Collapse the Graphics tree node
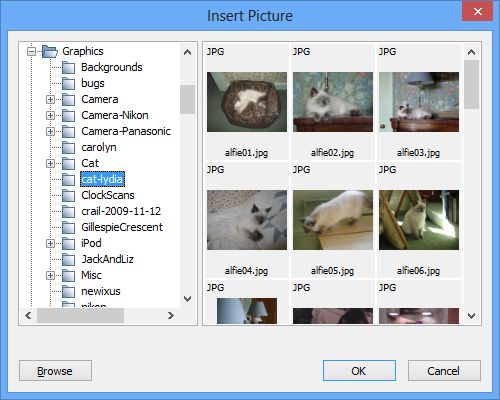The image size is (500, 400). point(31,52)
